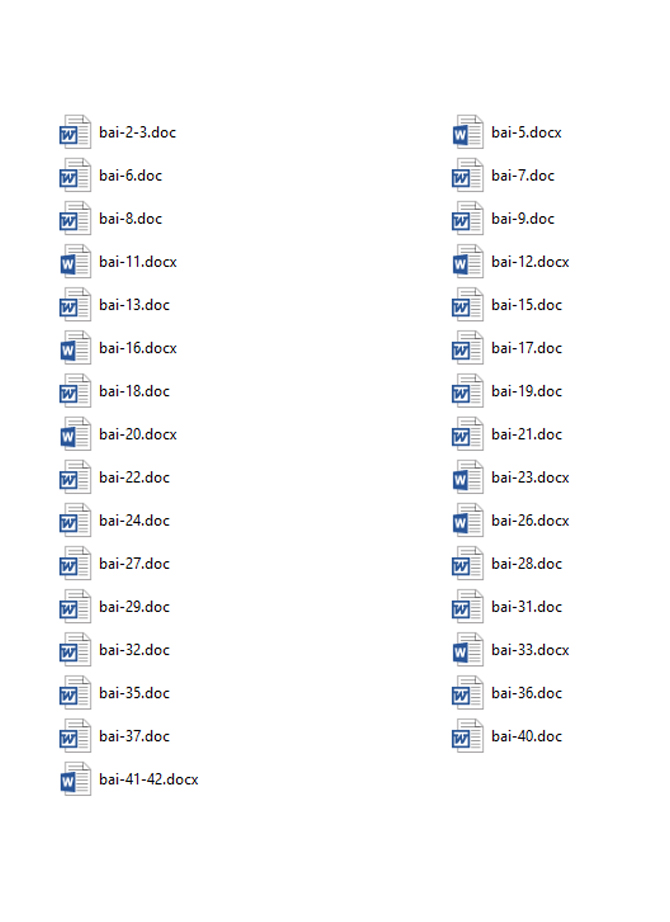Select the bai-20.docx file icon

click(x=75, y=434)
